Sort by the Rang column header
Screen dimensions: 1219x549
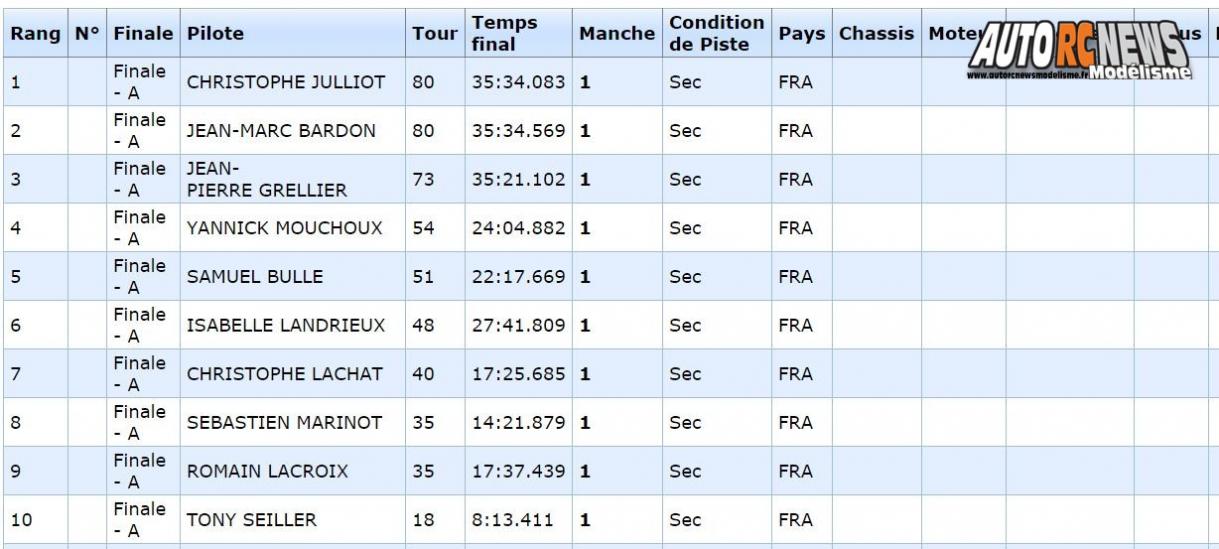pyautogui.click(x=35, y=34)
